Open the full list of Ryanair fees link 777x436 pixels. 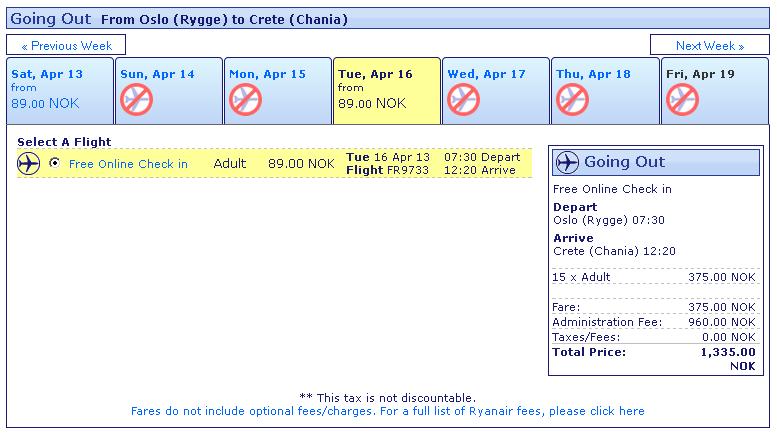point(388,411)
